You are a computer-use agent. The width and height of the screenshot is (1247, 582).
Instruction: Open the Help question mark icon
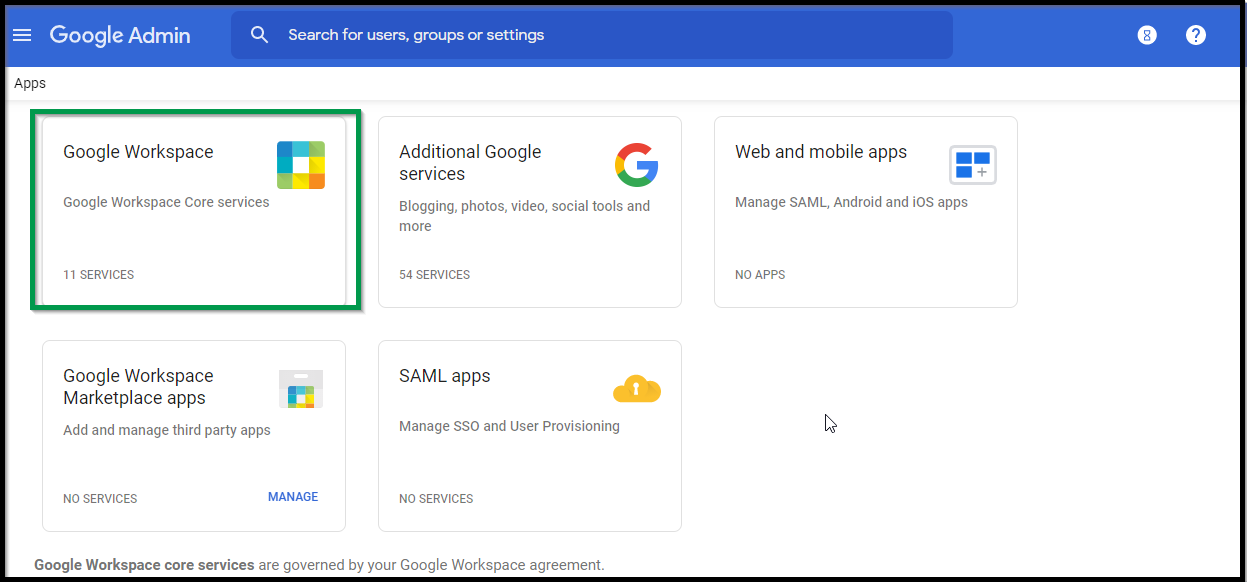click(1196, 35)
